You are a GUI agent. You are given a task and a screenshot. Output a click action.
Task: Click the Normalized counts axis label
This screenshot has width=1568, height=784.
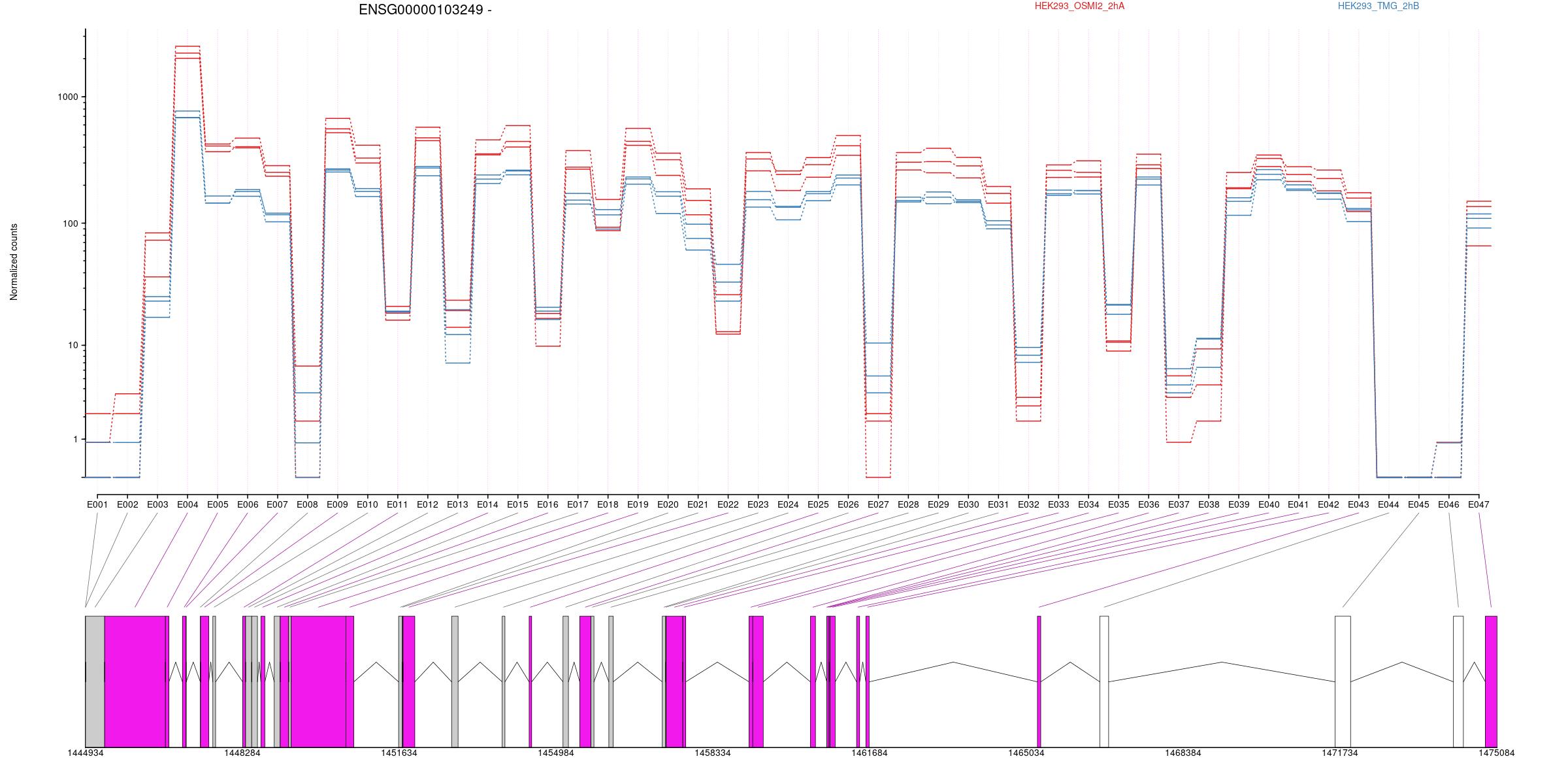pos(14,262)
